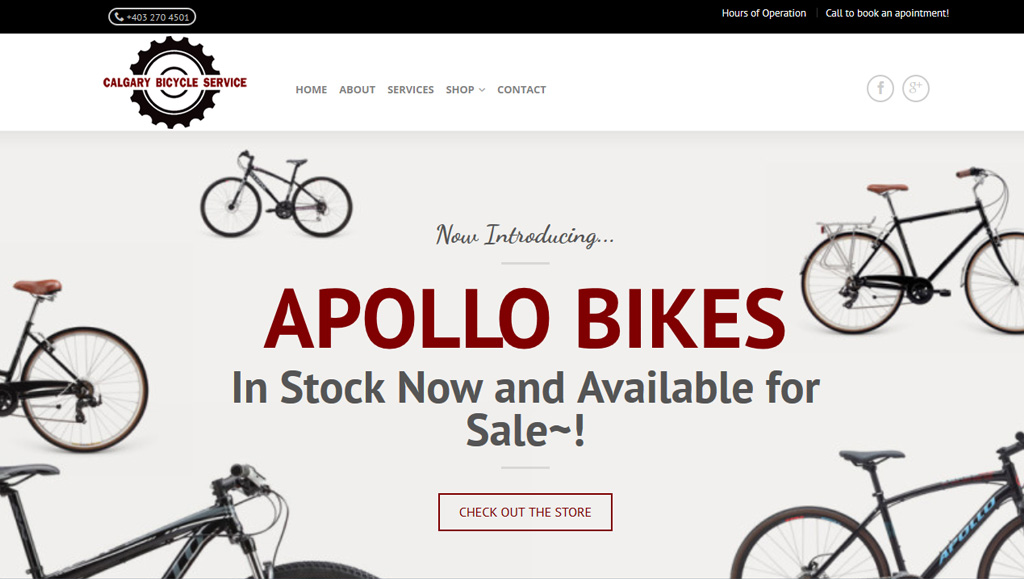This screenshot has height=579, width=1024.
Task: Expand the Shop menu chevron
Action: [x=482, y=90]
